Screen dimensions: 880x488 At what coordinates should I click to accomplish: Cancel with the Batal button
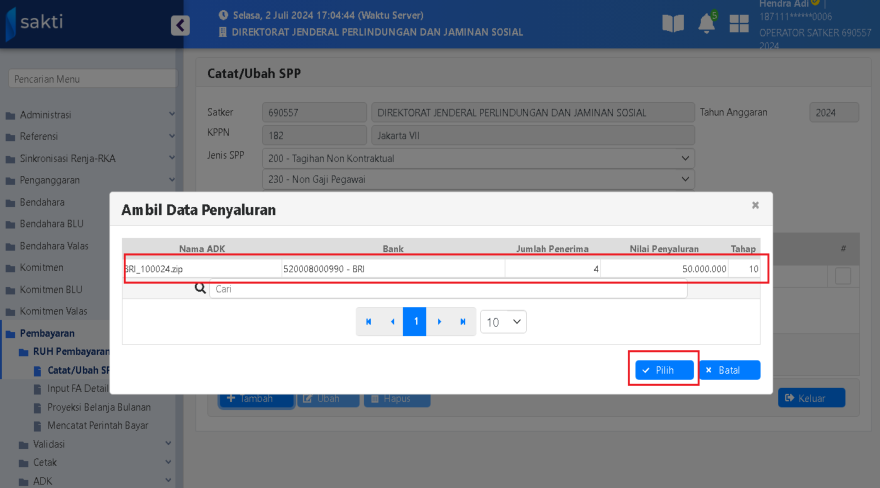tap(729, 370)
